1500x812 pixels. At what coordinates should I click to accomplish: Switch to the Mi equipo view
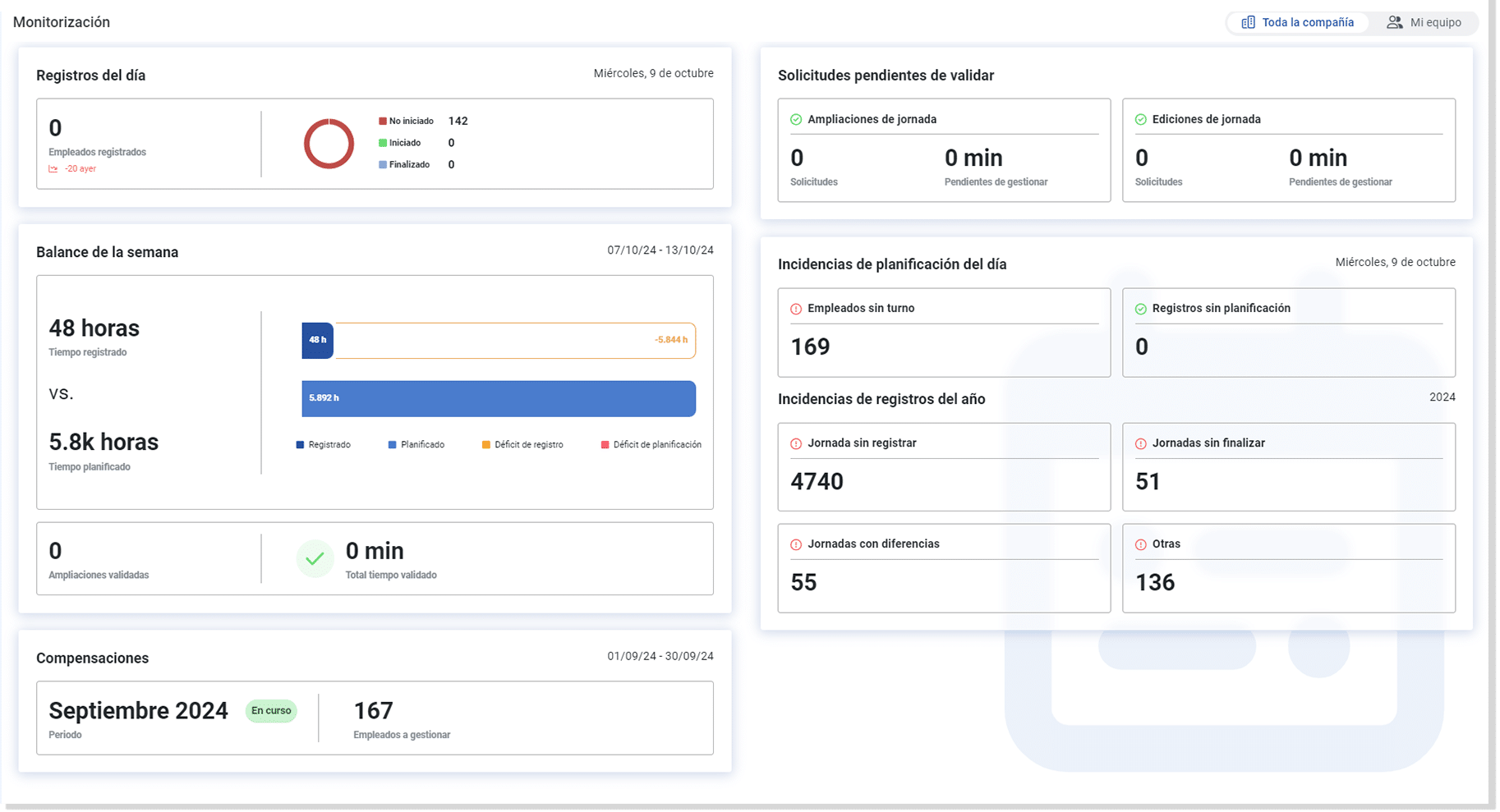1424,23
